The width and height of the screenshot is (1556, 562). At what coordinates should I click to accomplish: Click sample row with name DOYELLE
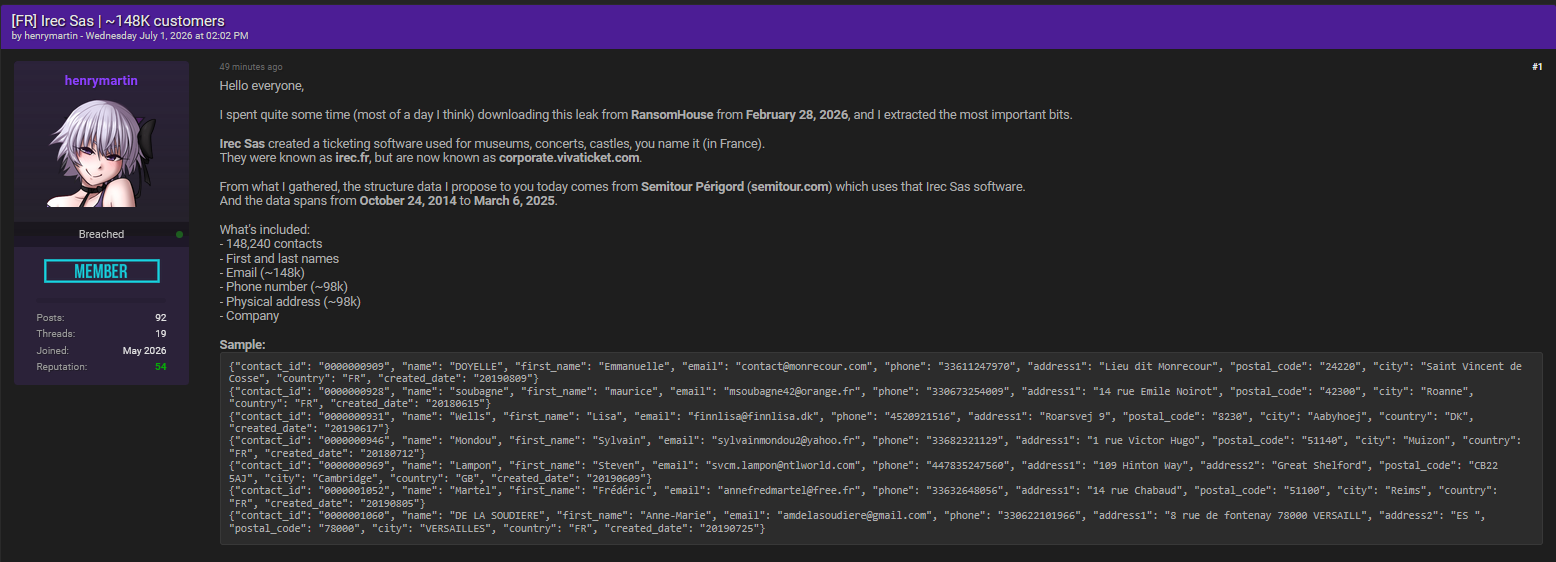[875, 372]
